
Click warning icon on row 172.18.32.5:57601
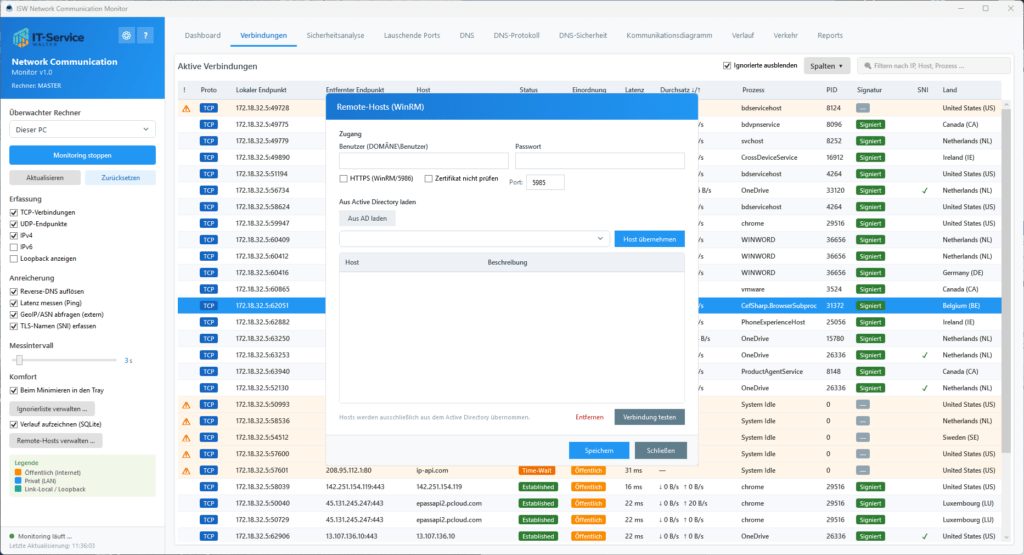[186, 471]
